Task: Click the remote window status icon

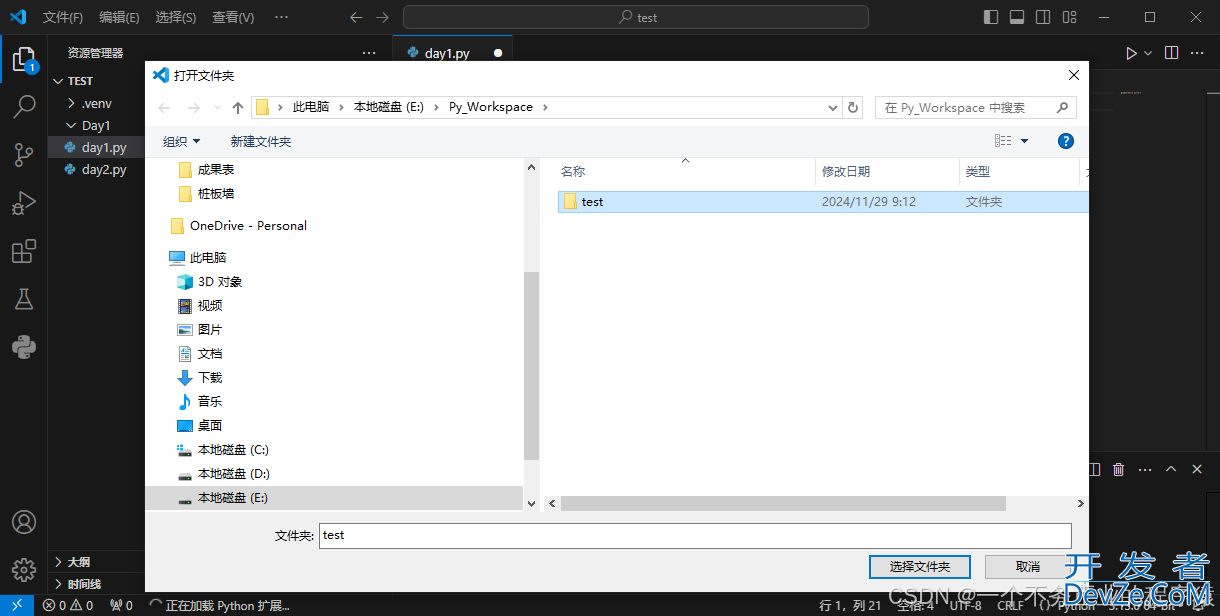Action: (17, 605)
